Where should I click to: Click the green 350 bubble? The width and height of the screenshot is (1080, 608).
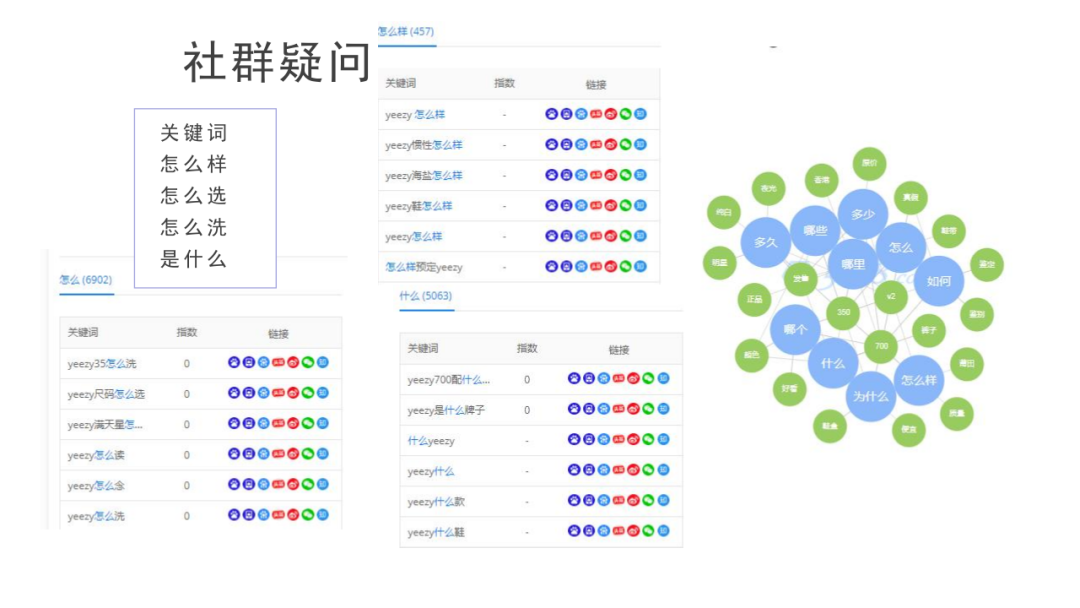(843, 313)
